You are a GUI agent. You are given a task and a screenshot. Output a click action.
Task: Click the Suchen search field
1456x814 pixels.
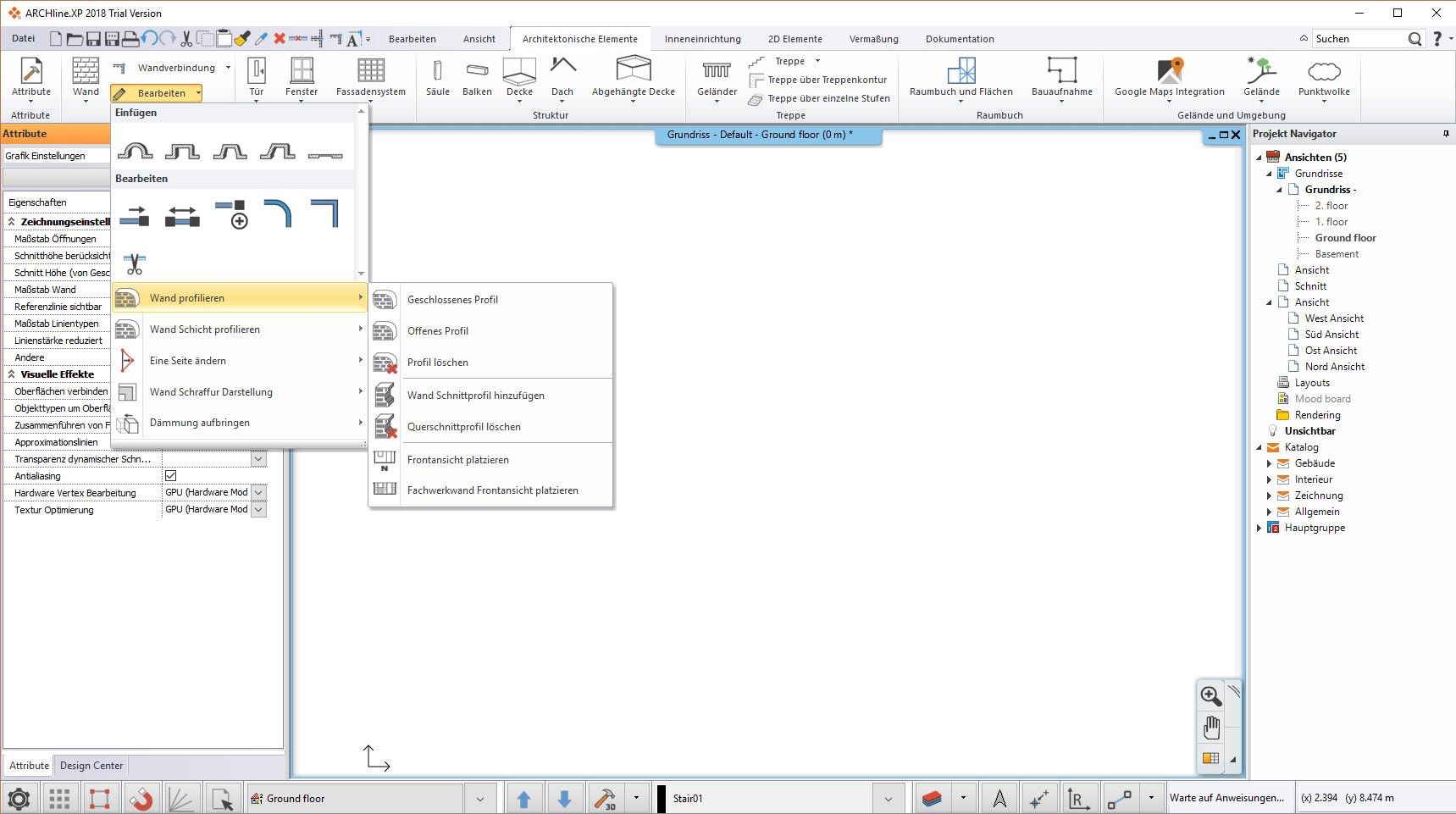pos(1359,39)
